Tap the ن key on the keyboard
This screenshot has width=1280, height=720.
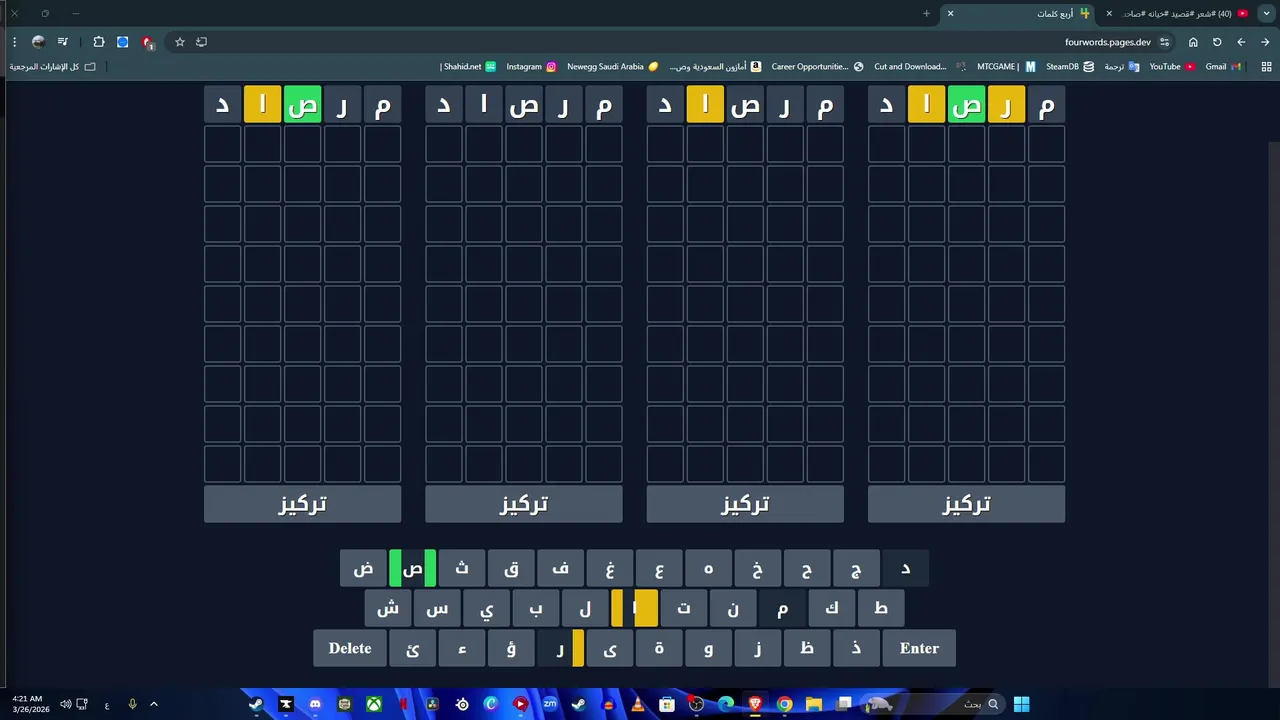coord(733,608)
